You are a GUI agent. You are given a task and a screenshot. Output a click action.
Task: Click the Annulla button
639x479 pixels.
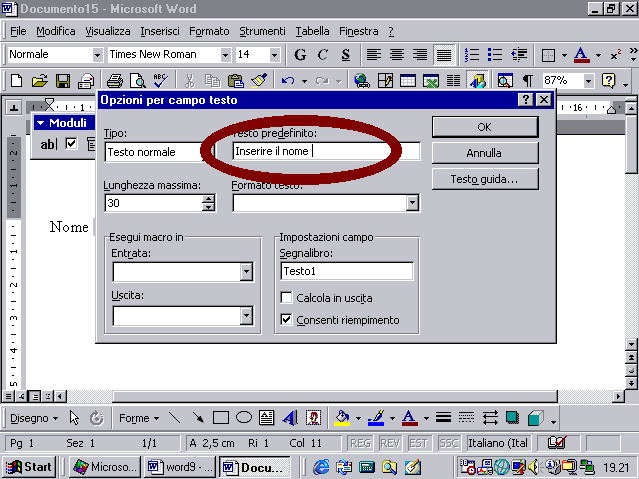click(485, 153)
